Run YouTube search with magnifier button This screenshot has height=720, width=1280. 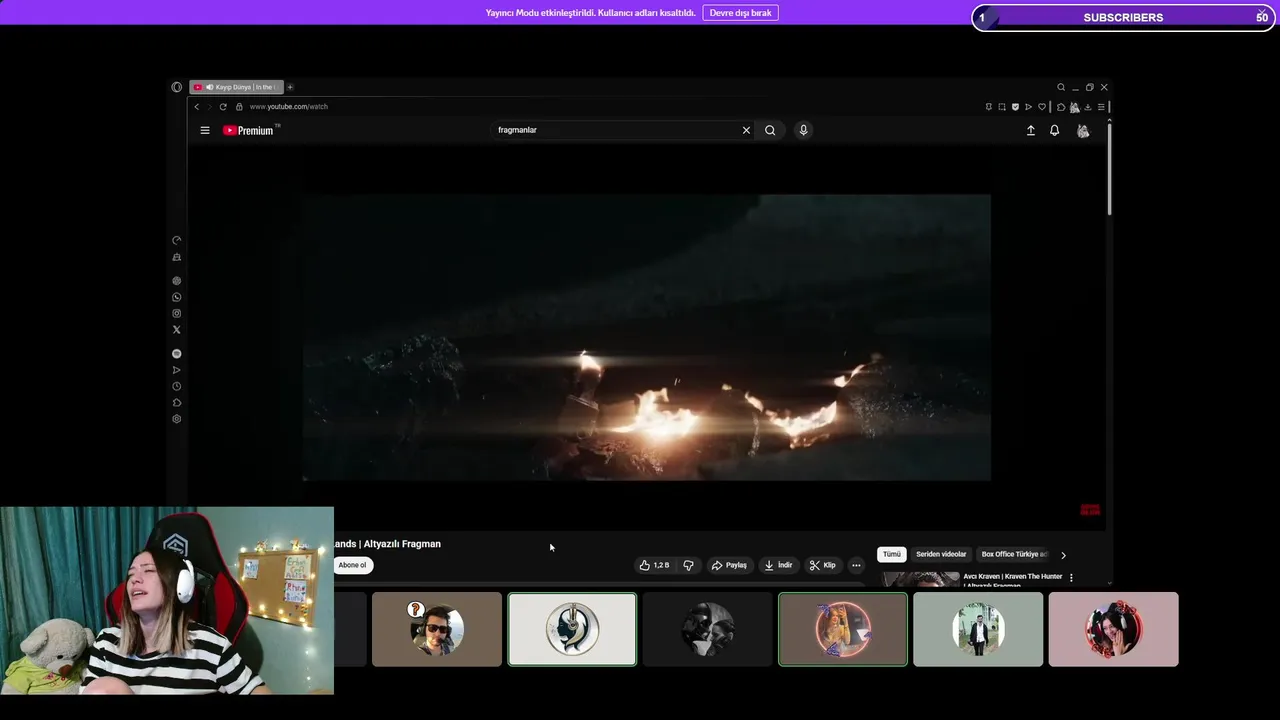point(770,130)
